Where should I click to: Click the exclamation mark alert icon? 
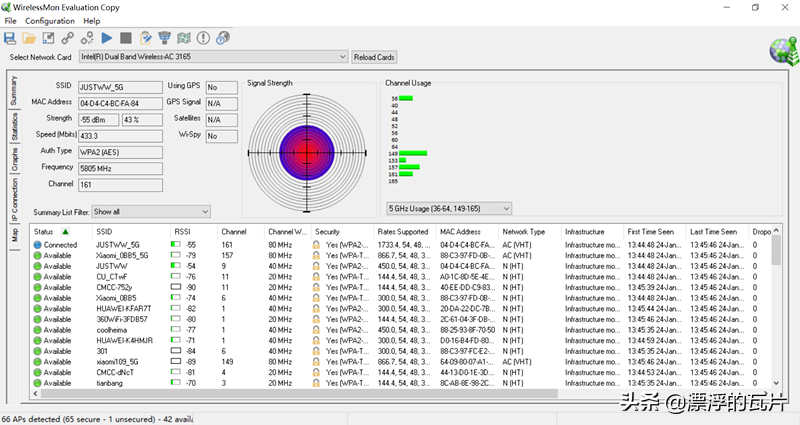(x=203, y=38)
